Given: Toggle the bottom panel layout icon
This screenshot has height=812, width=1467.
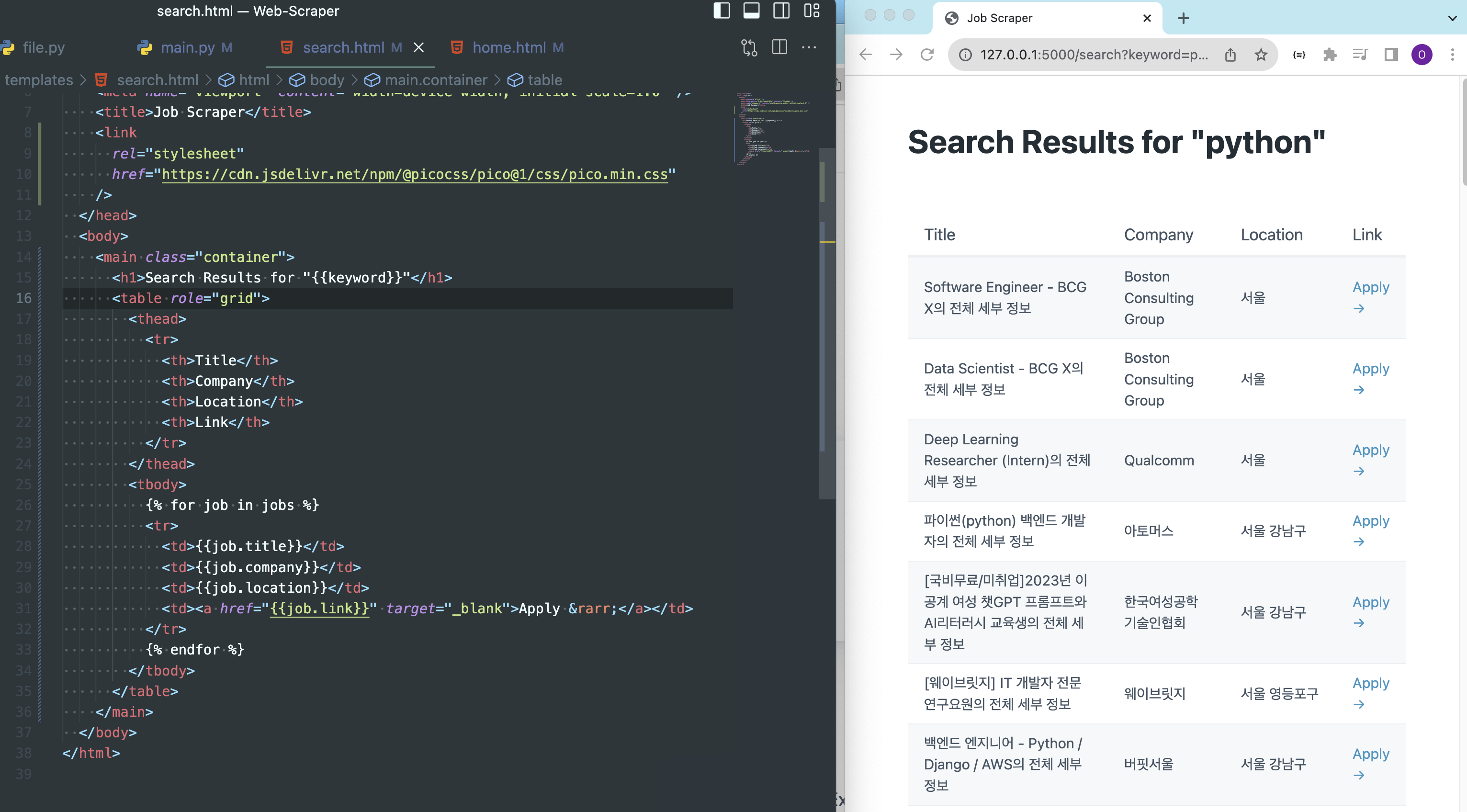Looking at the screenshot, I should click(x=751, y=11).
